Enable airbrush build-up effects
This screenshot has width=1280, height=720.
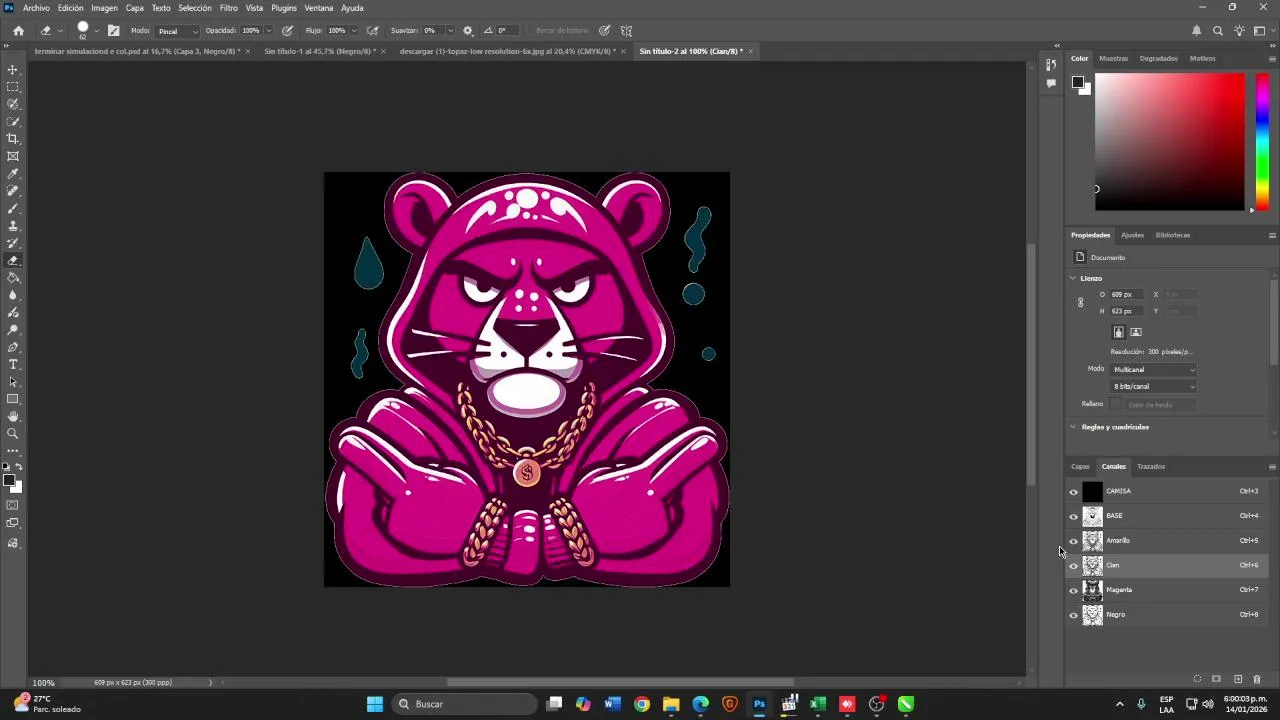373,31
